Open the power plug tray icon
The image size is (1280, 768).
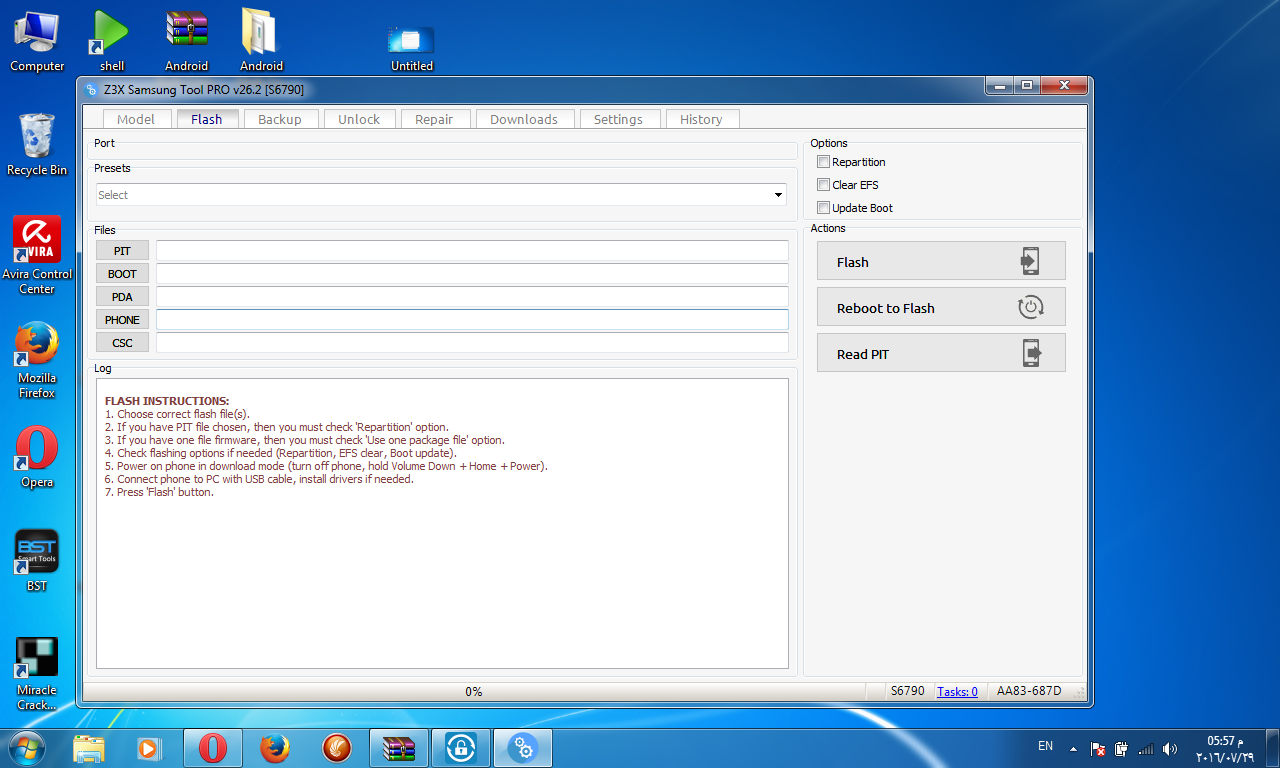[1121, 748]
